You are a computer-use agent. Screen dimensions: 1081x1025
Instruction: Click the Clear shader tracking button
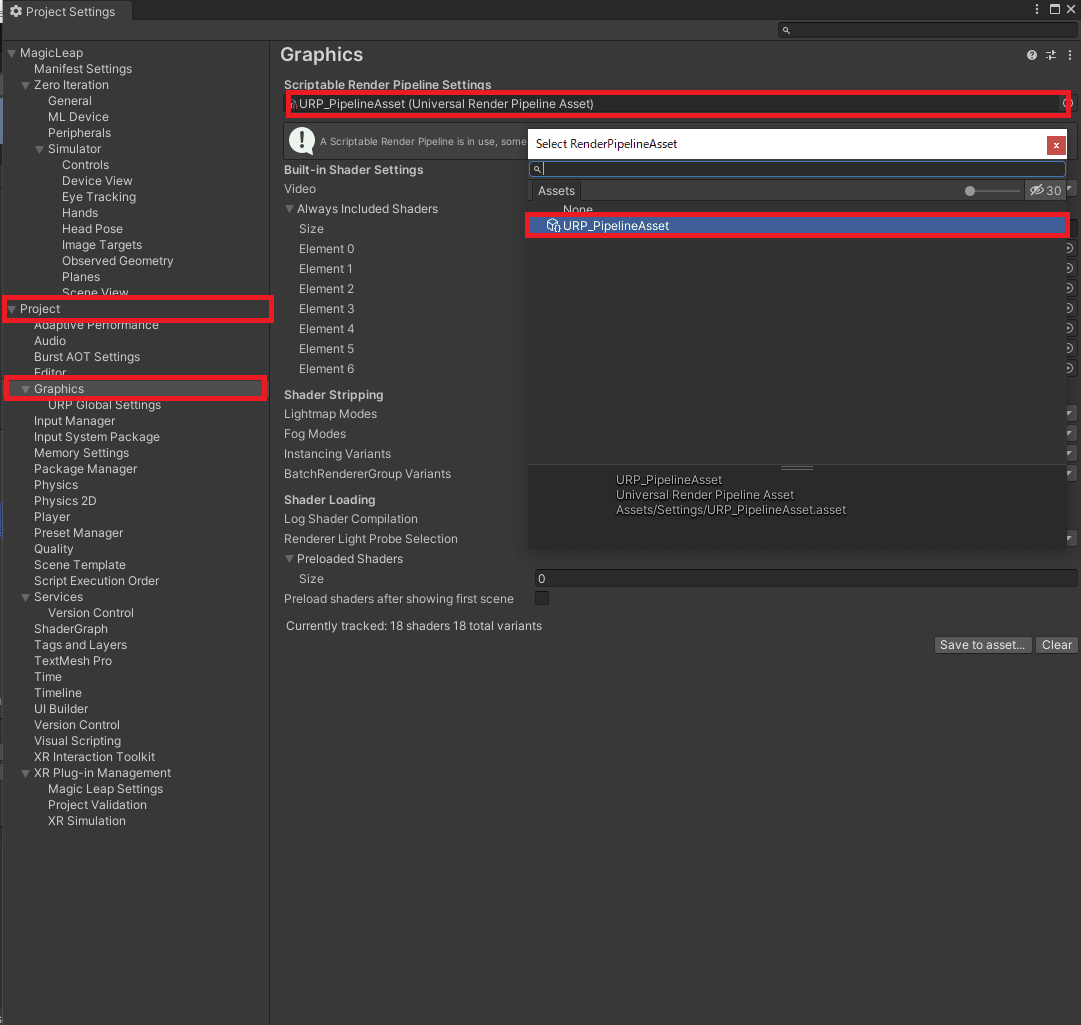(1056, 645)
